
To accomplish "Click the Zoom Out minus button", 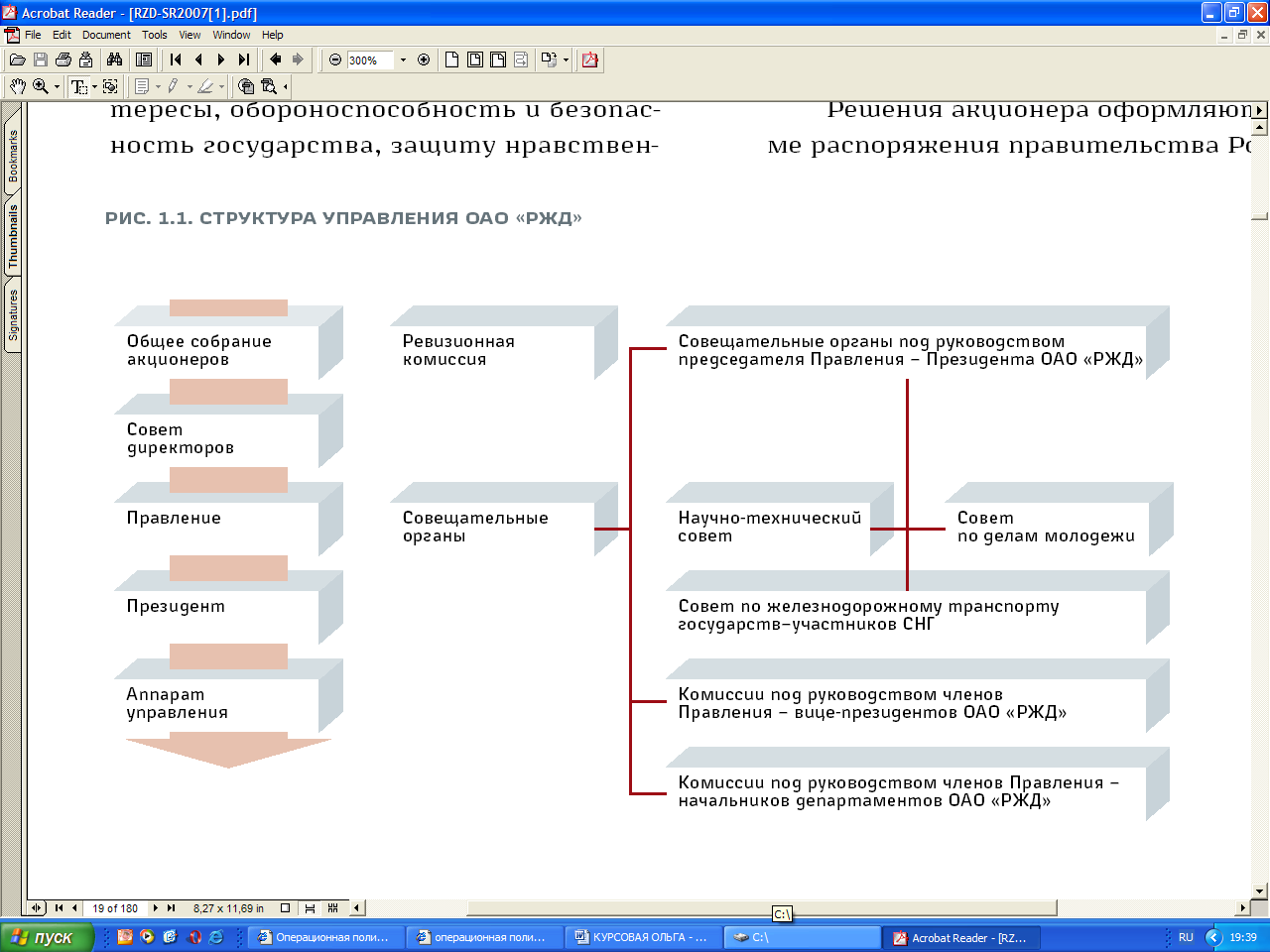I will (x=335, y=60).
